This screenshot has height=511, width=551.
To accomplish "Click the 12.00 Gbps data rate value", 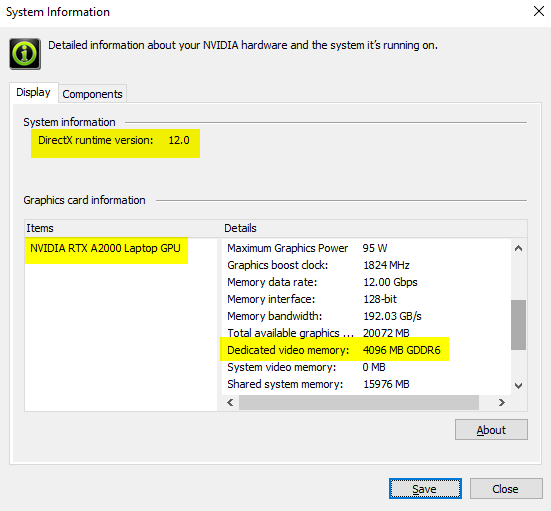I will click(390, 282).
